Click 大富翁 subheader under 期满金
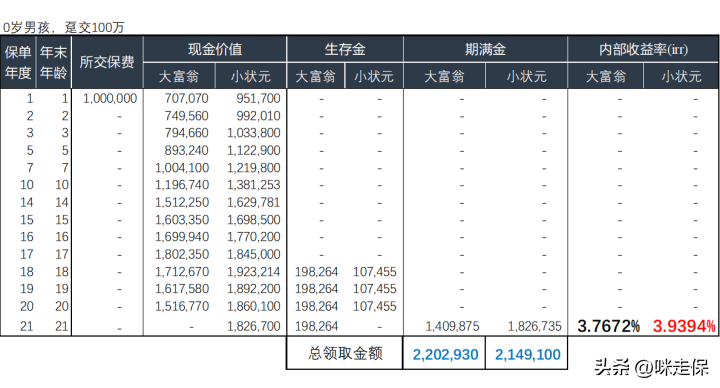 coord(444,76)
